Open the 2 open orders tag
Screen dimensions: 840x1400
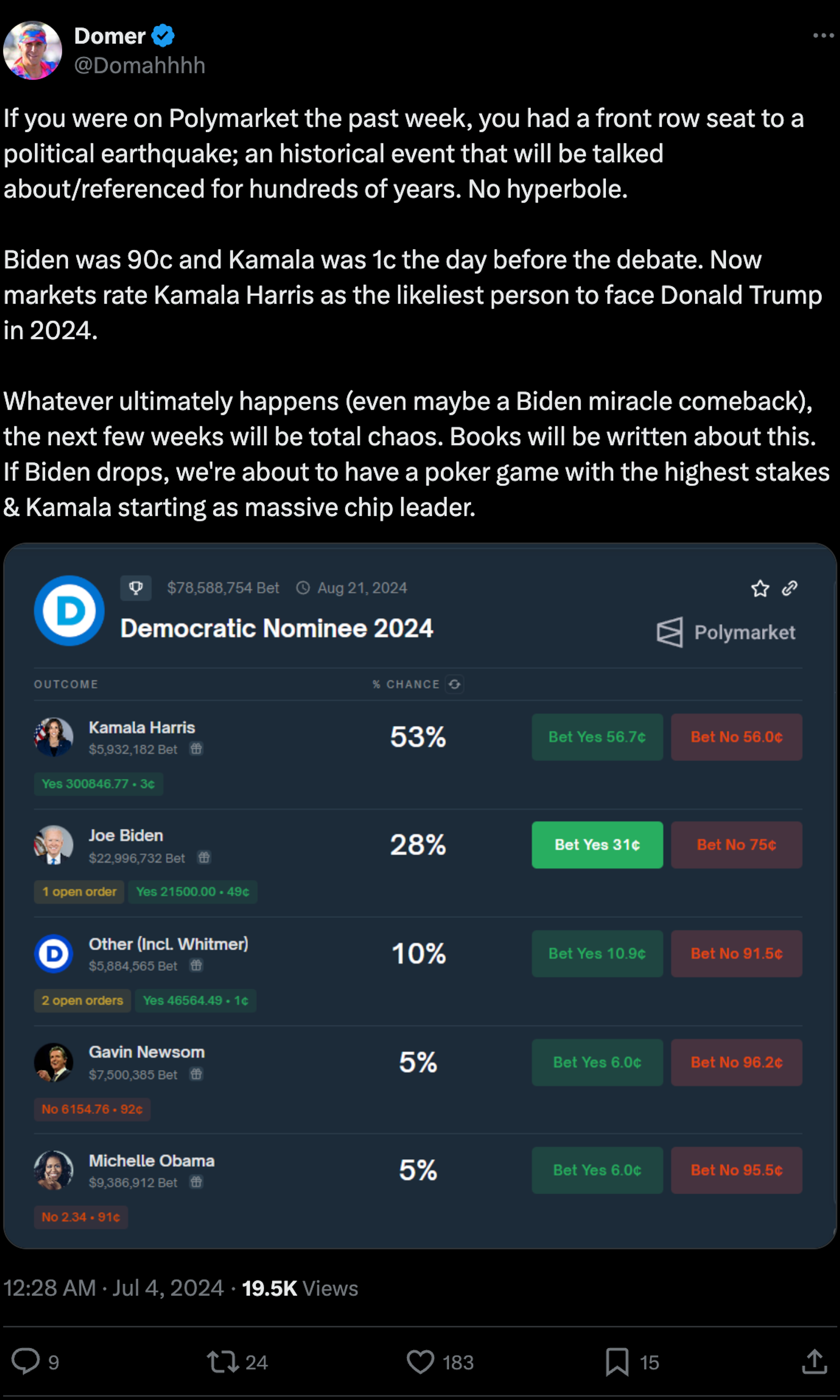[83, 1000]
